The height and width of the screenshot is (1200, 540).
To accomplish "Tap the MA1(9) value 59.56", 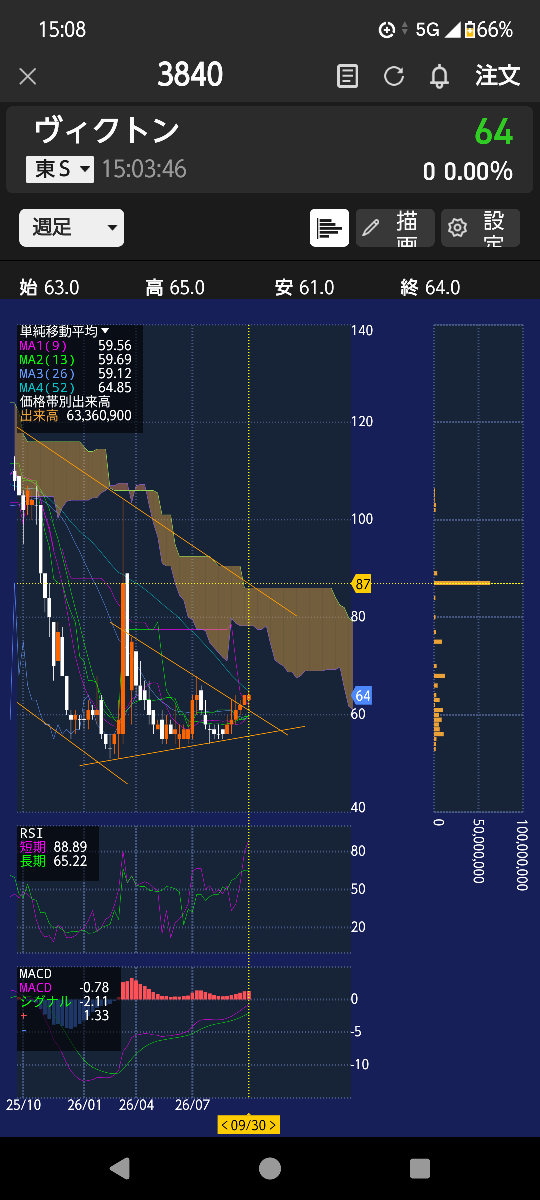I will [114, 345].
